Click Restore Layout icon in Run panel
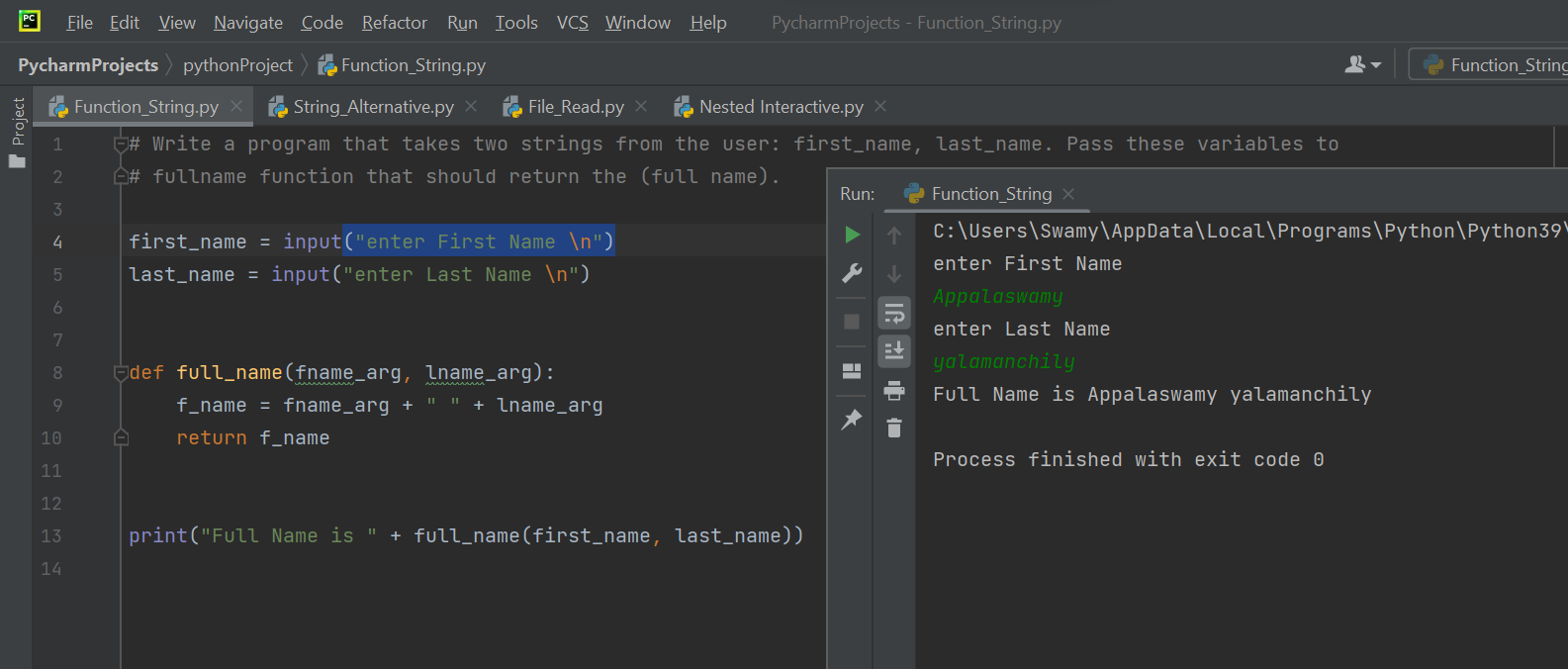Screen dimensions: 1568x669 point(852,371)
